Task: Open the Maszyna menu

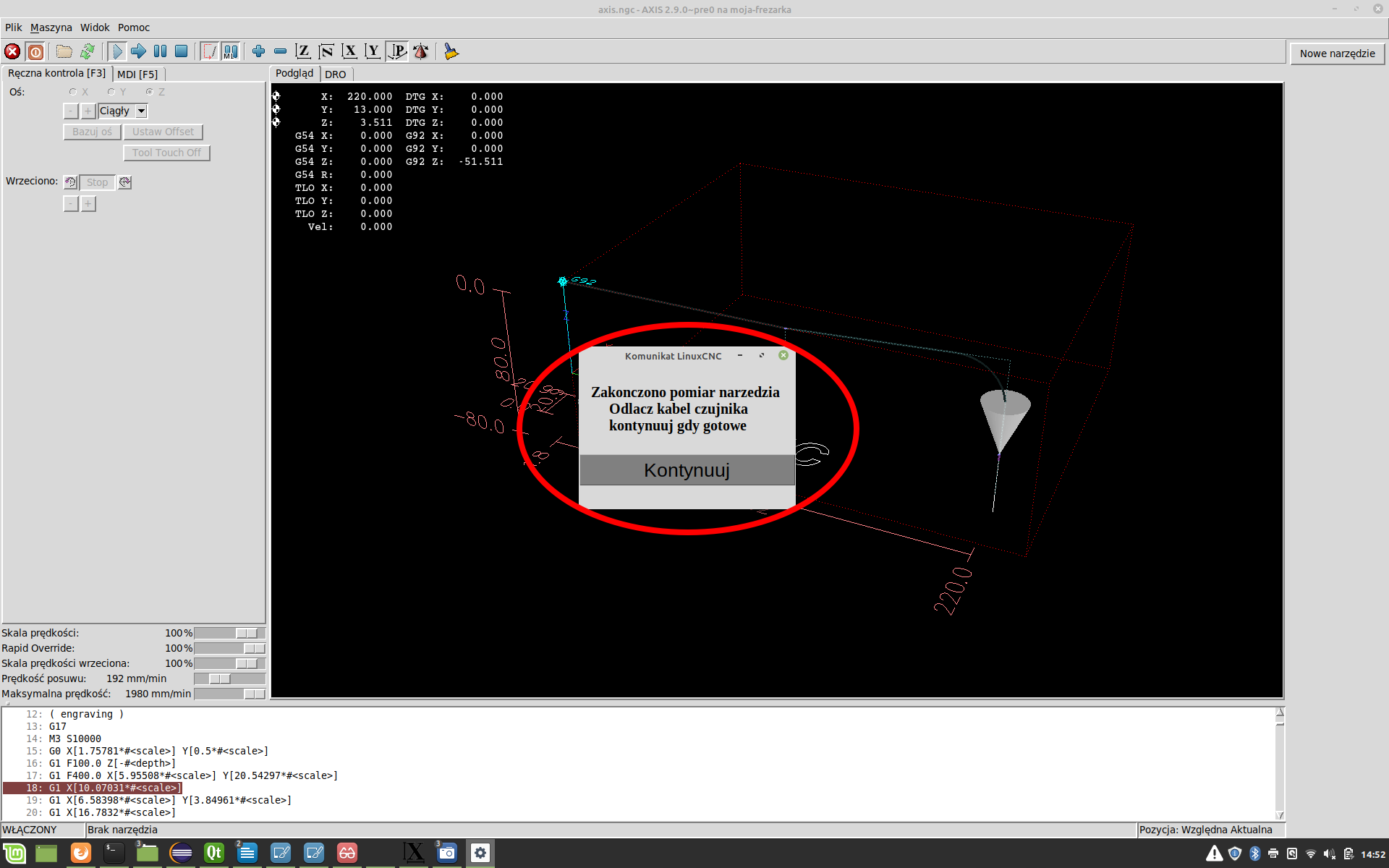Action: point(51,27)
